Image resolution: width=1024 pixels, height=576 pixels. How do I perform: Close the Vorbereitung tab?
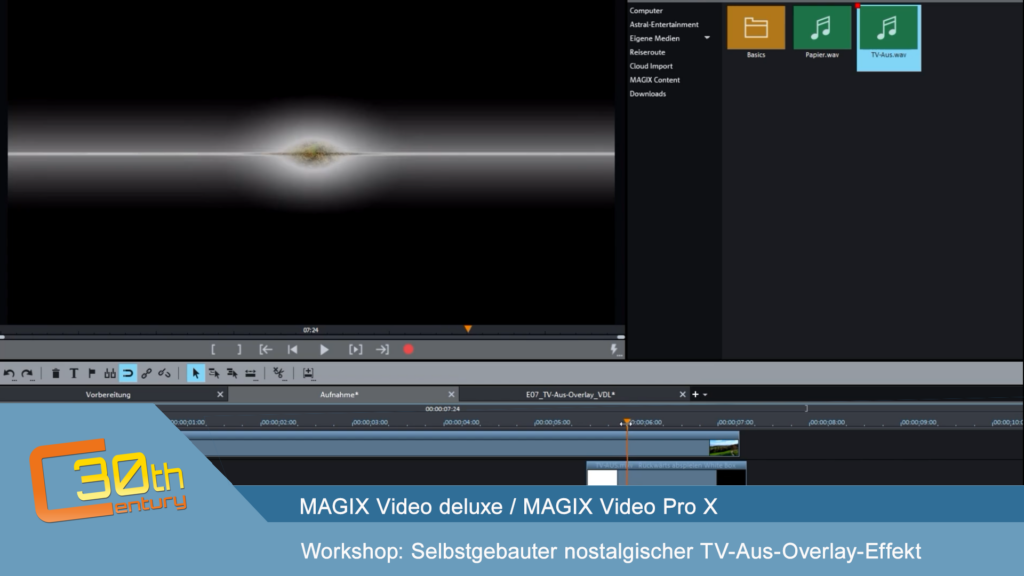pos(220,394)
